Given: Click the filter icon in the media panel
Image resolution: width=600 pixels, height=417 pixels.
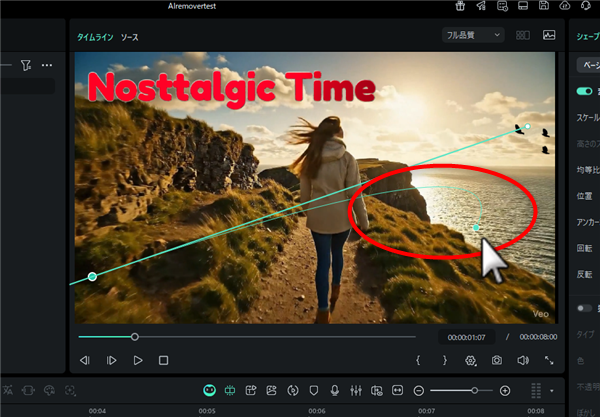Looking at the screenshot, I should 26,65.
